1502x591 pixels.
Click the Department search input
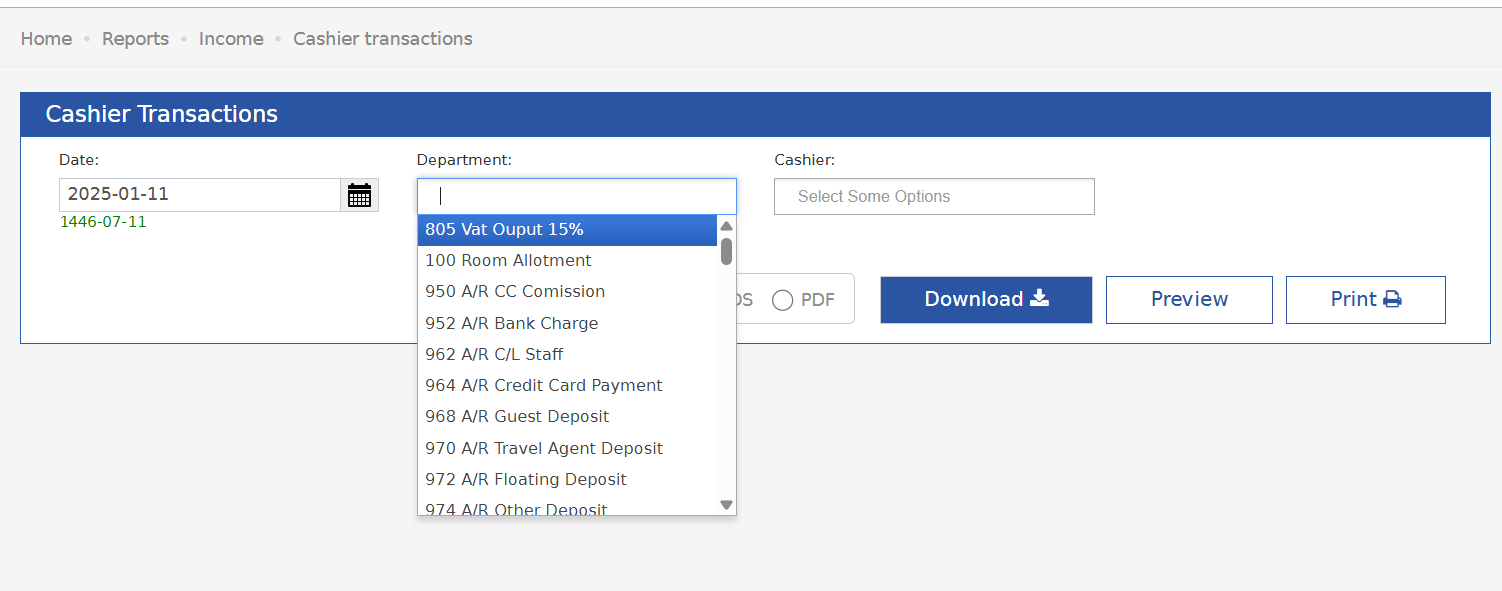(577, 196)
